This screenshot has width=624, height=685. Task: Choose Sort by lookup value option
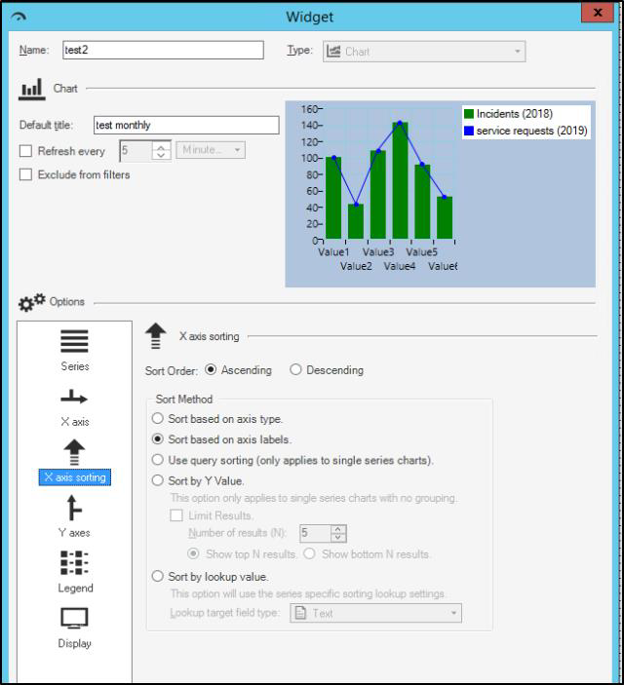(157, 576)
